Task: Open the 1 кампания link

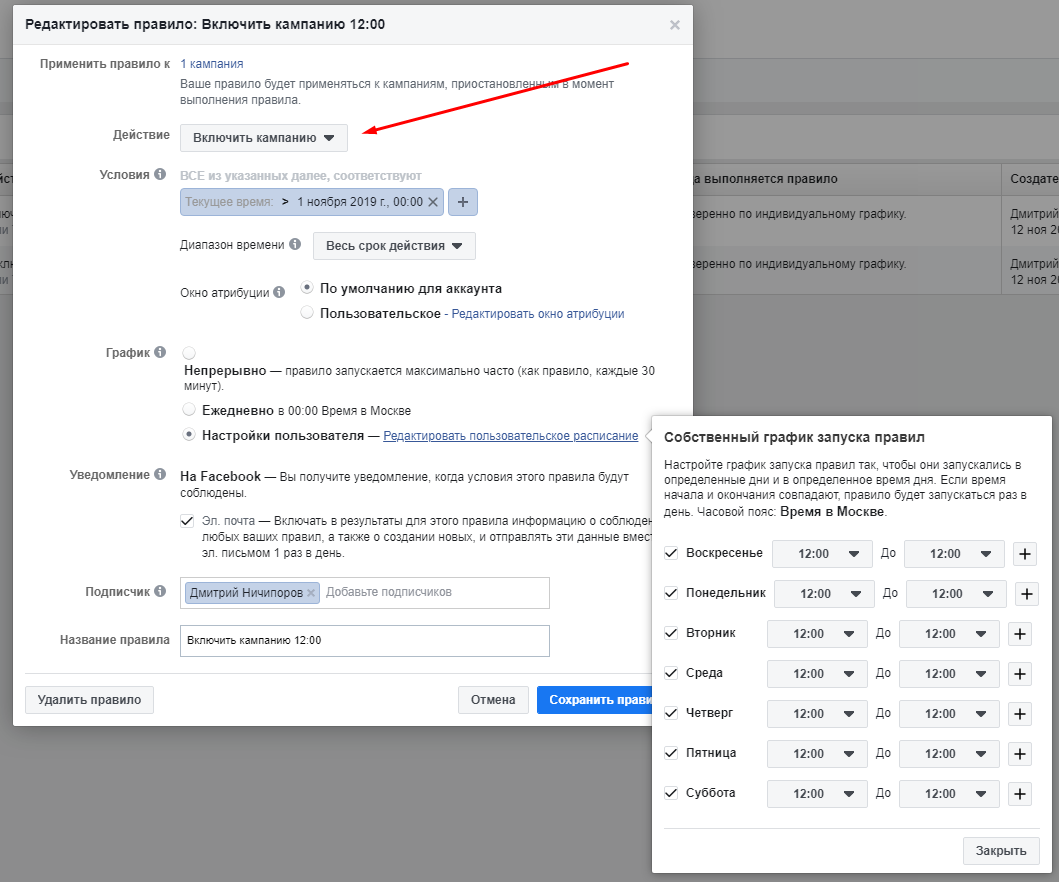Action: (x=212, y=64)
